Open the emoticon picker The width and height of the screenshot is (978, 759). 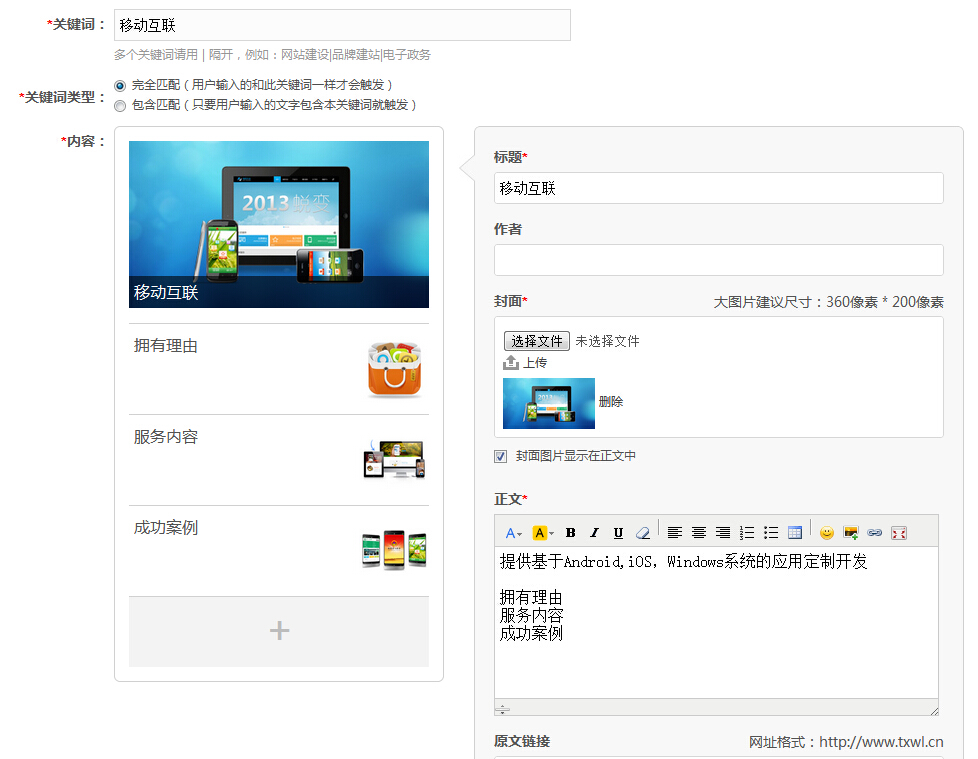pos(827,533)
